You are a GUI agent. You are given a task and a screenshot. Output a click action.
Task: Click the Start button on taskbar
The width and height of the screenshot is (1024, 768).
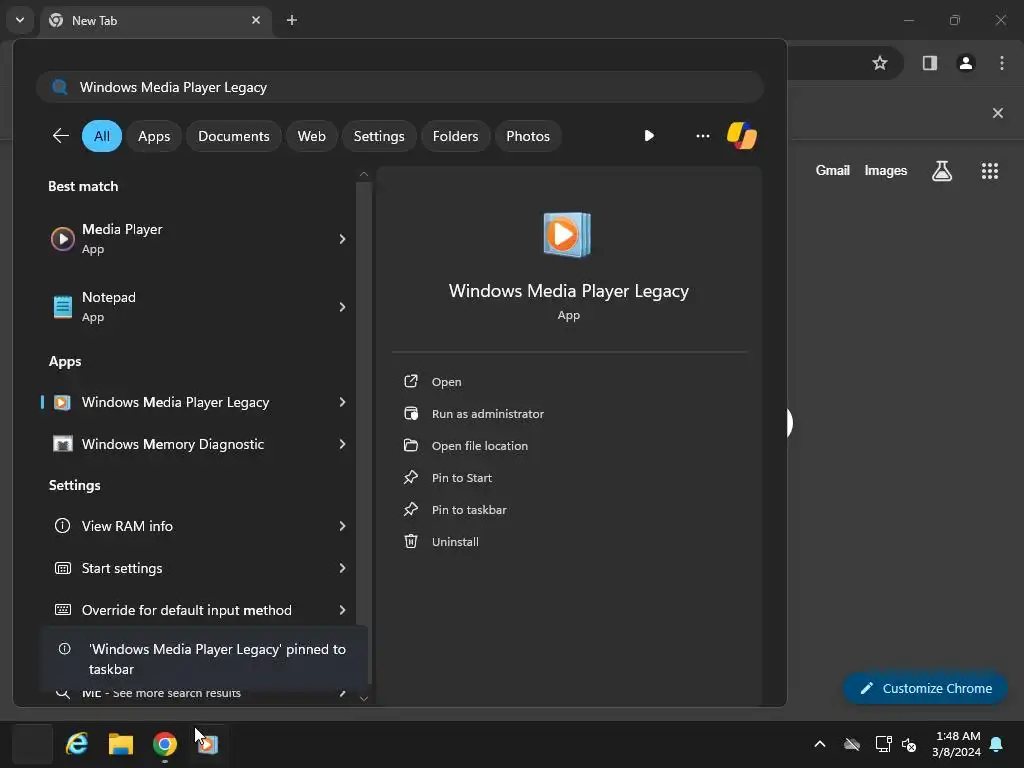tap(32, 744)
